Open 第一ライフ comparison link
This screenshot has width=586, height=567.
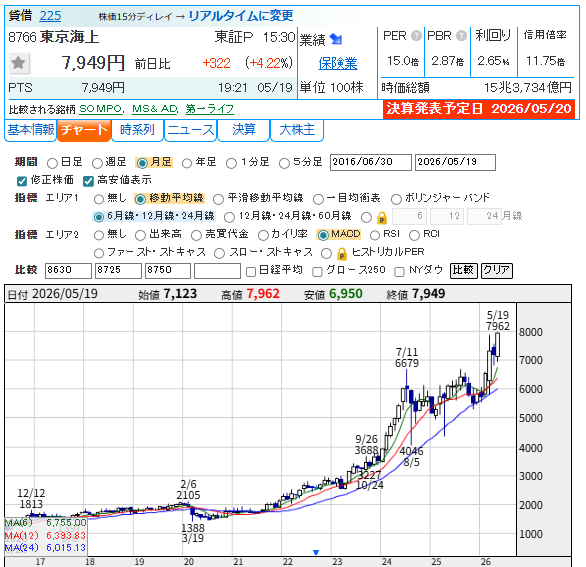pyautogui.click(x=210, y=109)
